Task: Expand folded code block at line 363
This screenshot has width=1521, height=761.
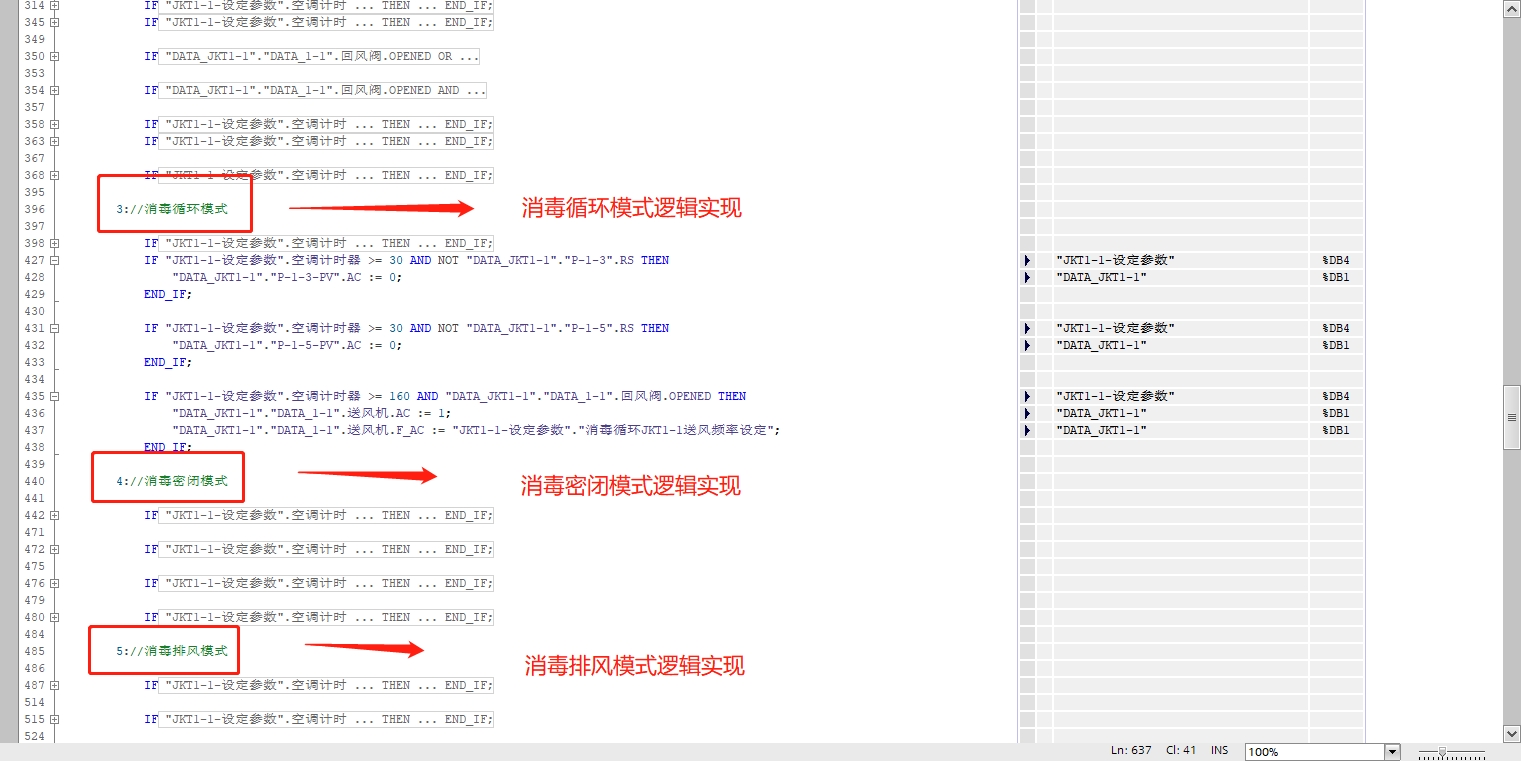Action: pyautogui.click(x=54, y=141)
